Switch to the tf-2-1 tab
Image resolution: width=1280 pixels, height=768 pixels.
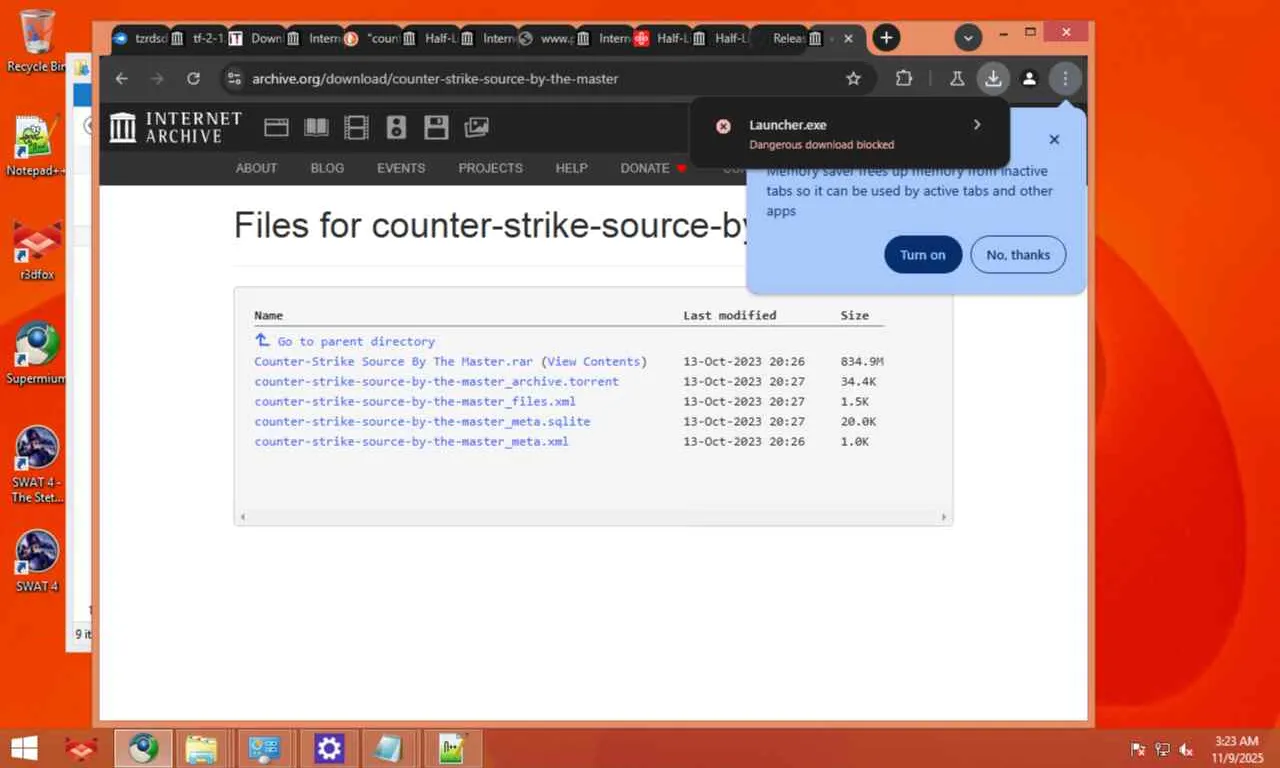coord(198,38)
